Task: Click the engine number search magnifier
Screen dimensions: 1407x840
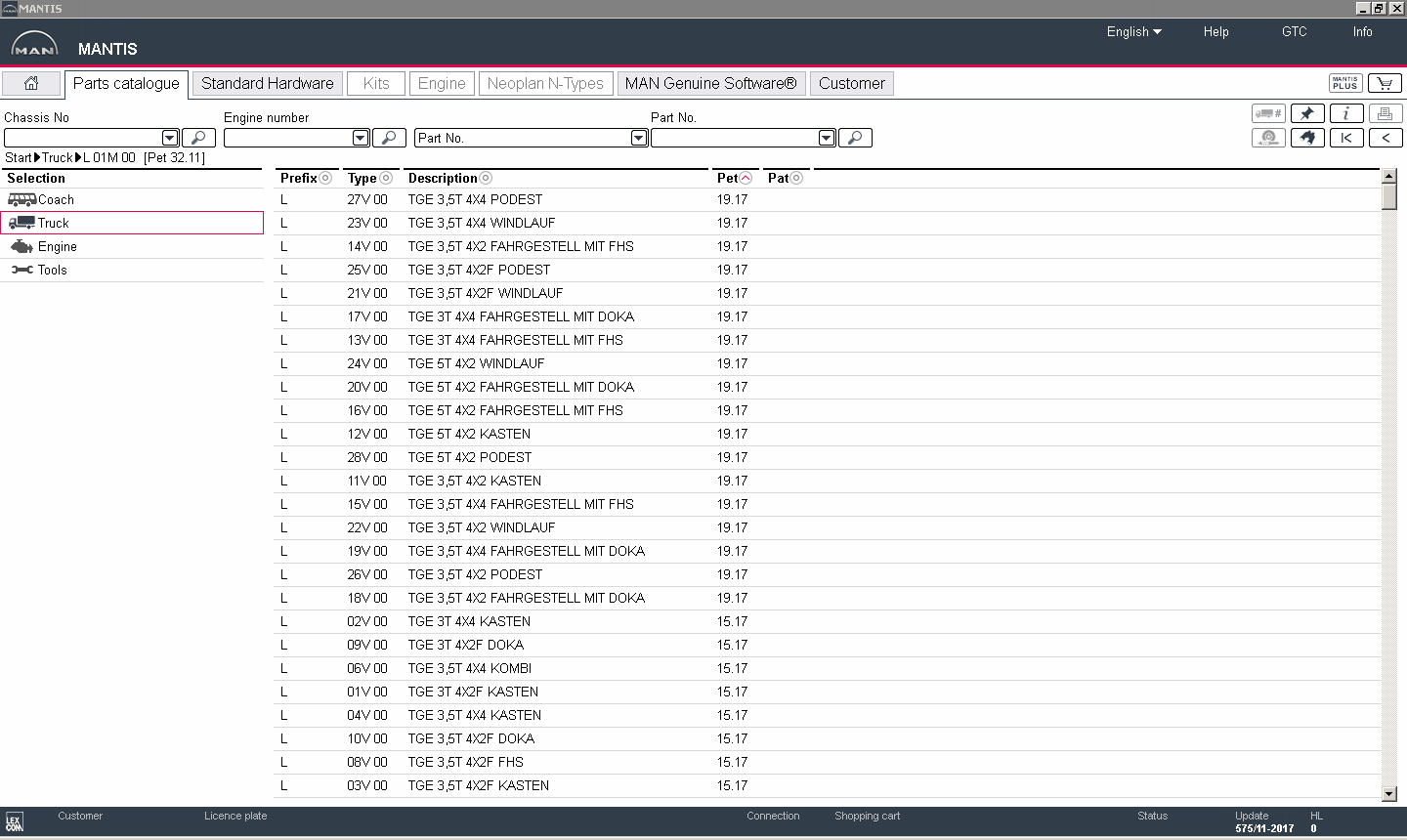Action: coord(389,138)
